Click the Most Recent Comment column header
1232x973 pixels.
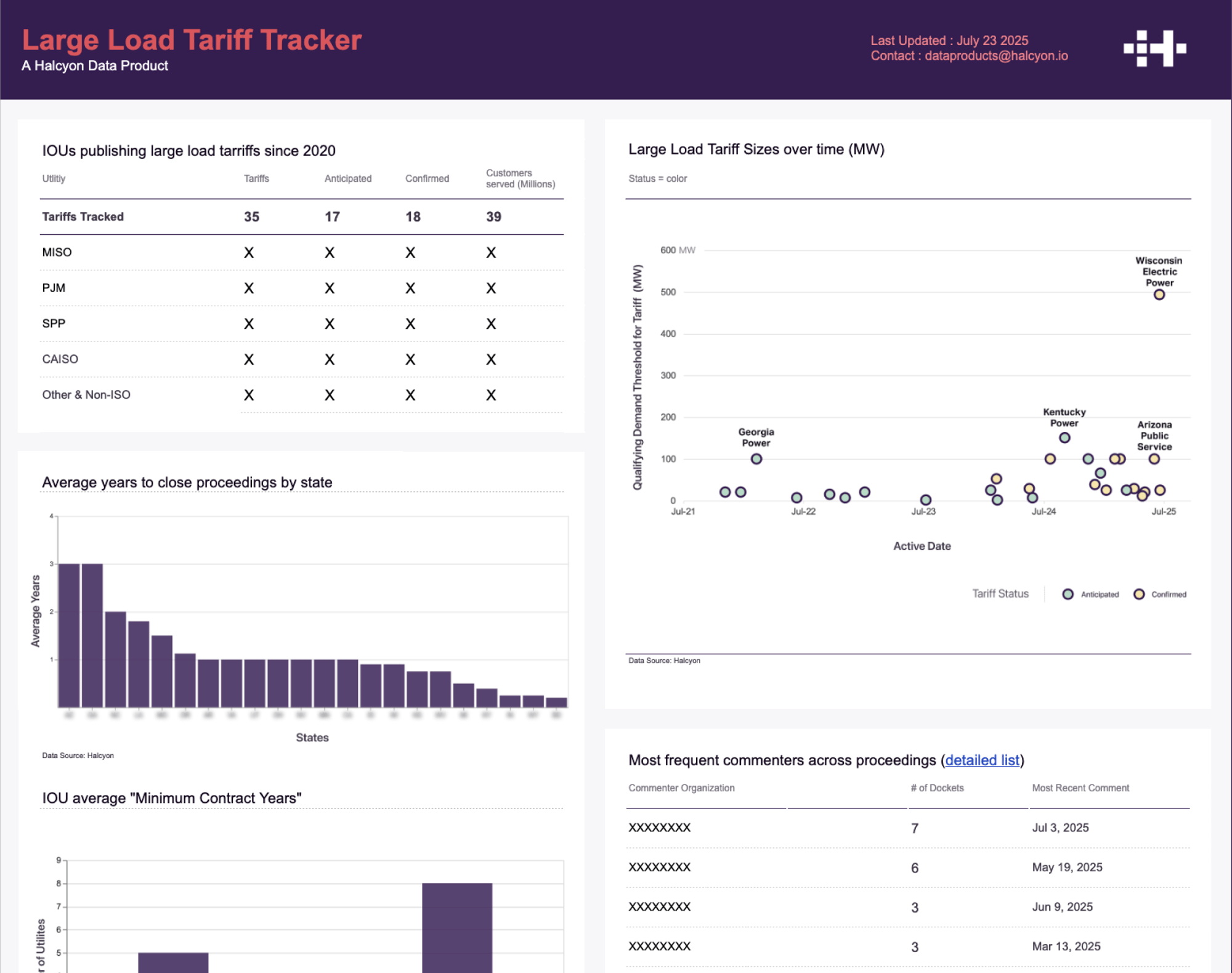click(x=1080, y=788)
